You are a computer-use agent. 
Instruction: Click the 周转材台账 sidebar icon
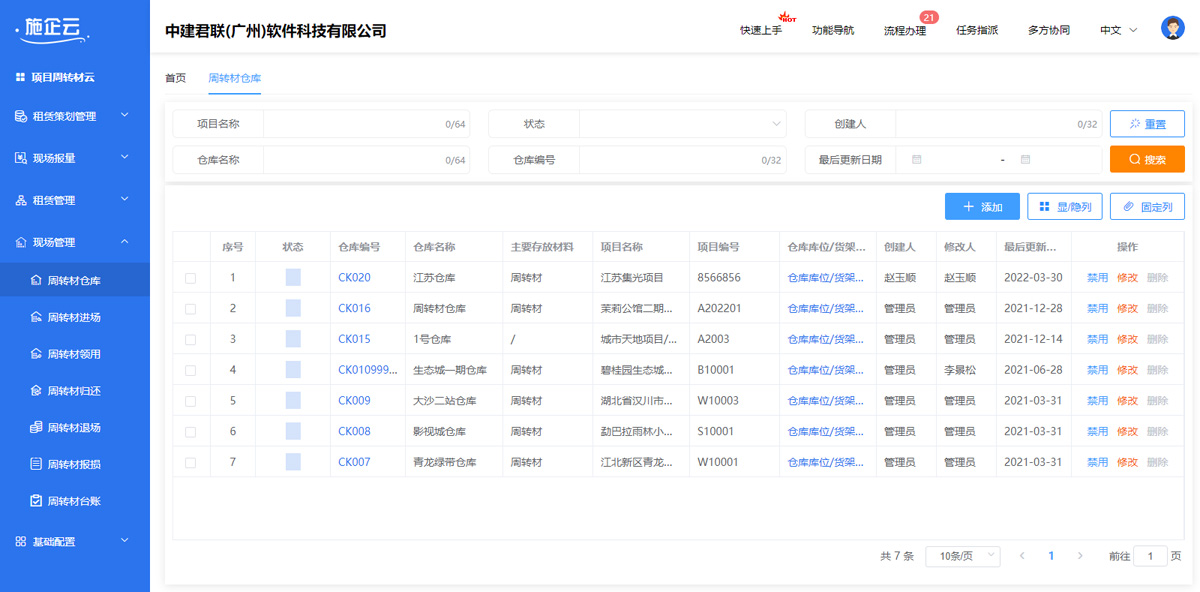[x=36, y=501]
